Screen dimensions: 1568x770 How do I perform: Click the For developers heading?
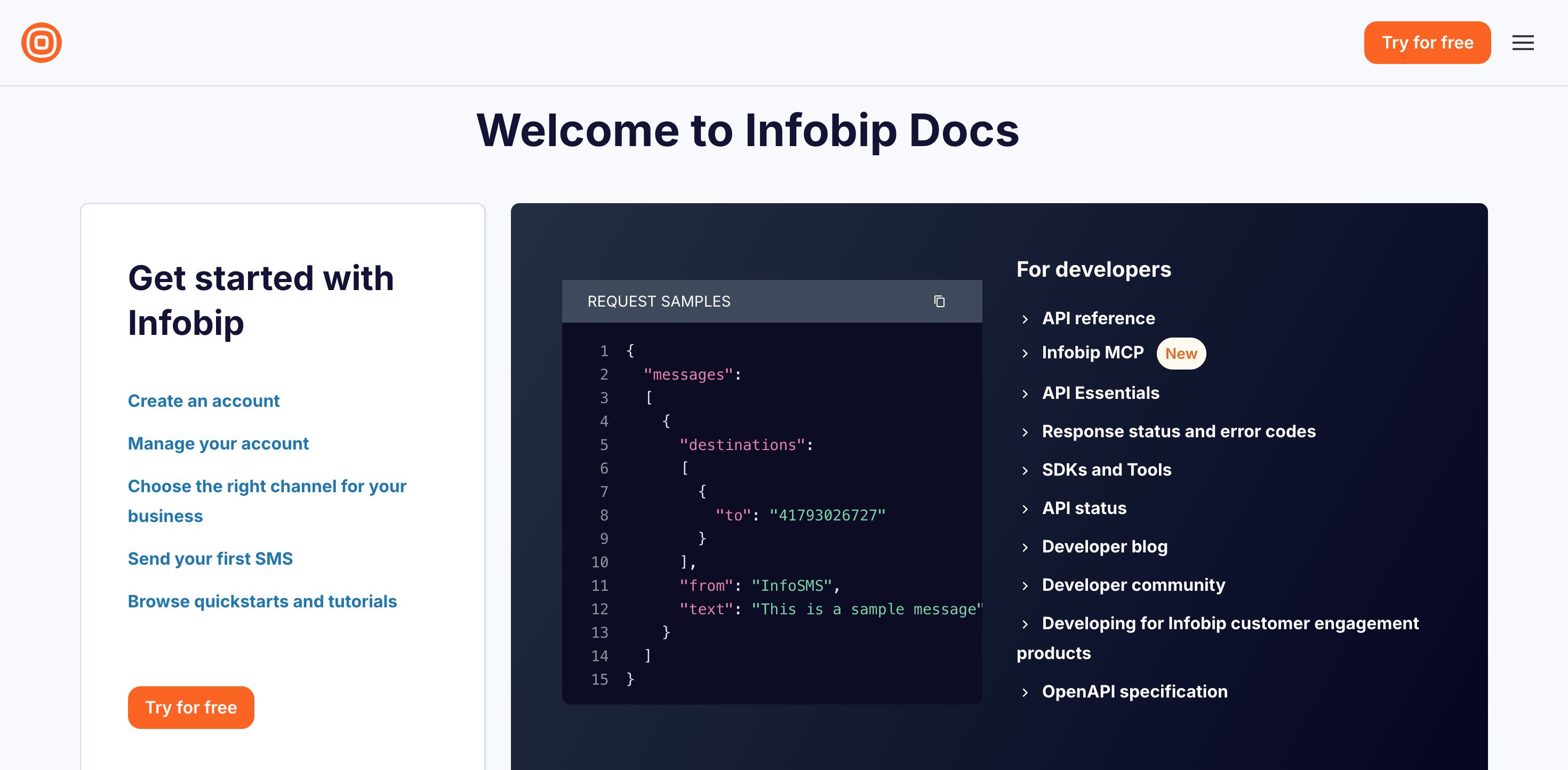click(x=1093, y=269)
